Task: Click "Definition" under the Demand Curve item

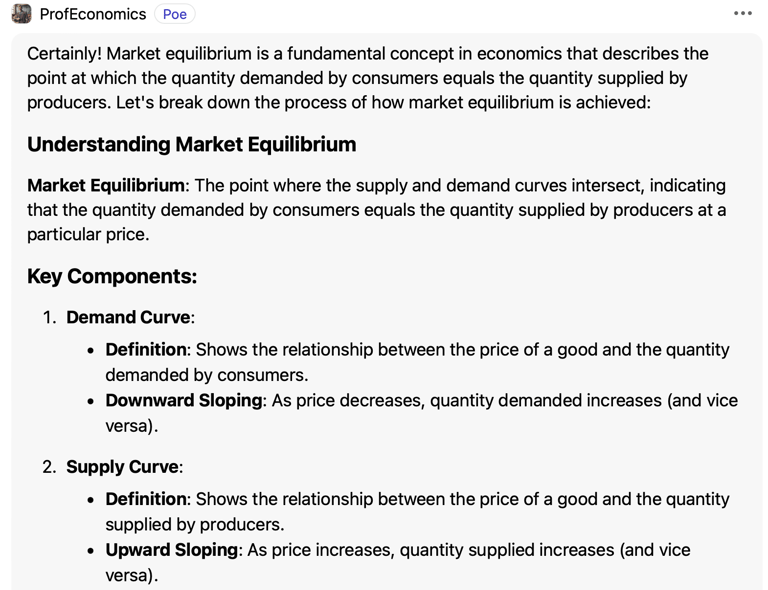Action: point(146,350)
